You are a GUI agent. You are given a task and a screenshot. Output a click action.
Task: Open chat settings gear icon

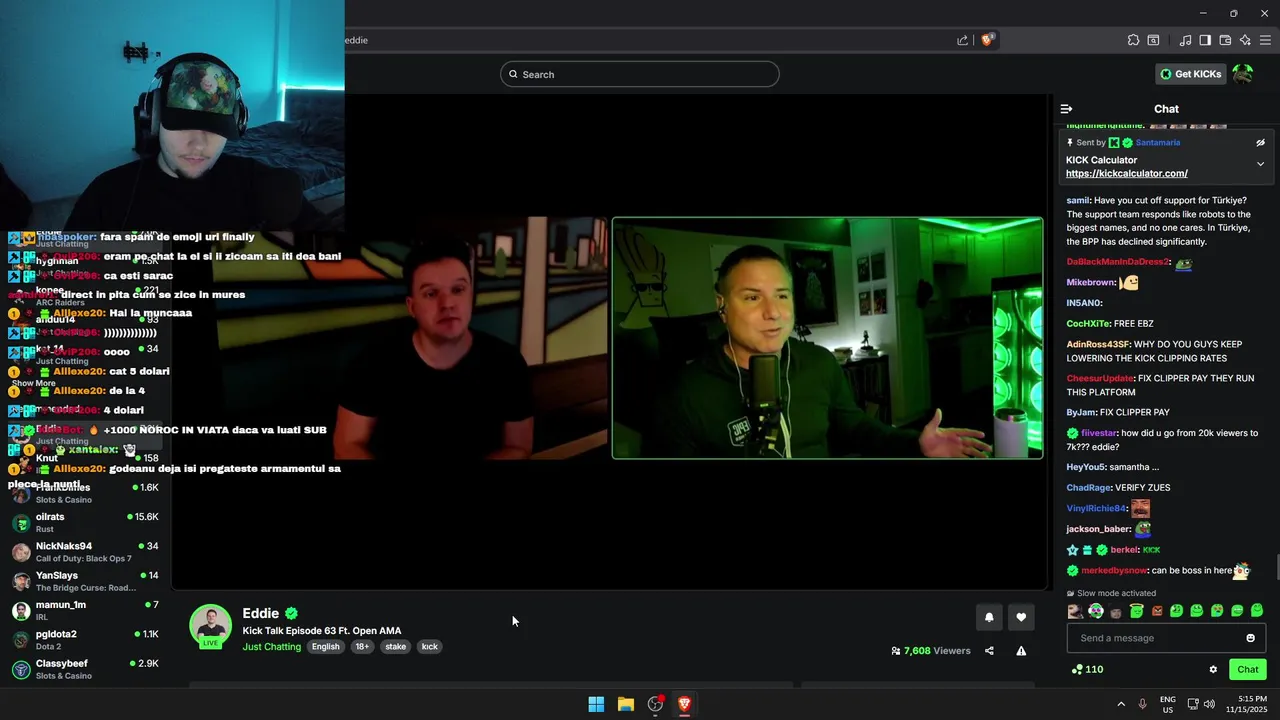pos(1213,670)
